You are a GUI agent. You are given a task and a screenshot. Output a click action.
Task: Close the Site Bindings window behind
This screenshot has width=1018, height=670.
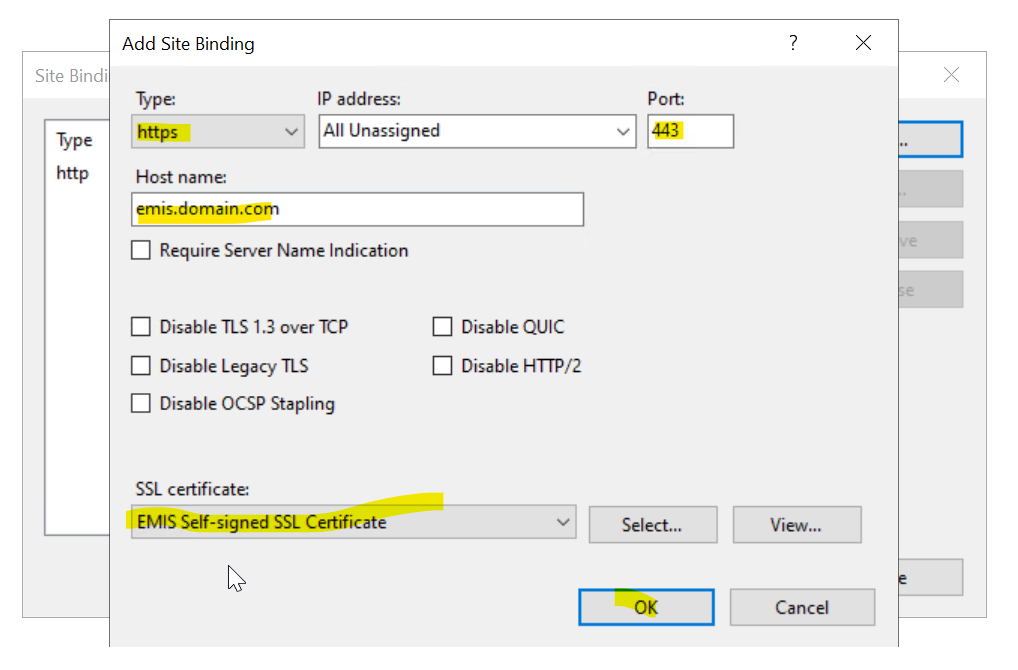tap(951, 75)
